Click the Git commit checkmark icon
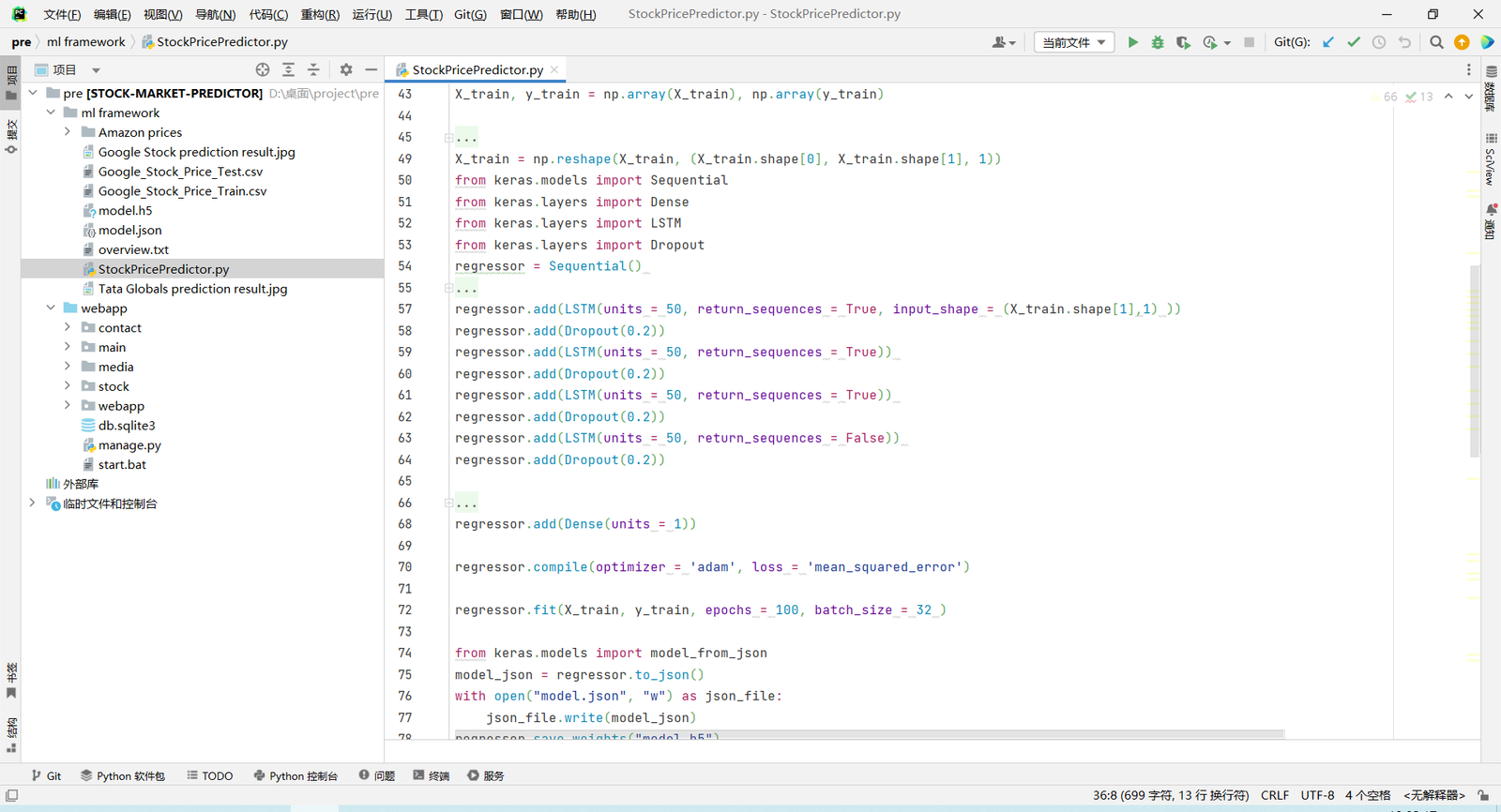The height and width of the screenshot is (812, 1501). pyautogui.click(x=1354, y=42)
